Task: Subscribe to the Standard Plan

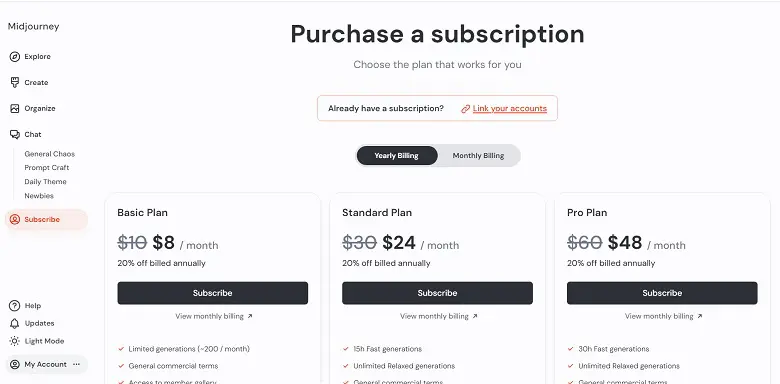Action: pos(437,293)
